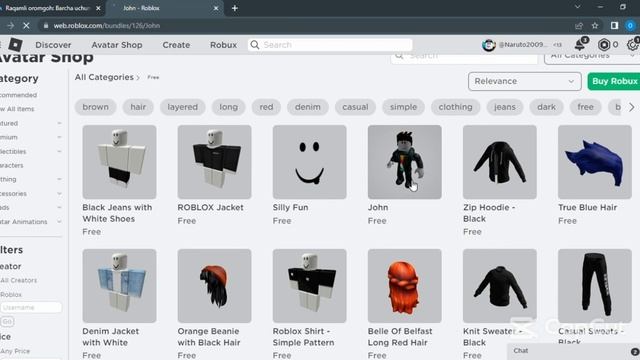Click the magnifier icon in top search
This screenshot has width=640, height=360.
tap(255, 44)
